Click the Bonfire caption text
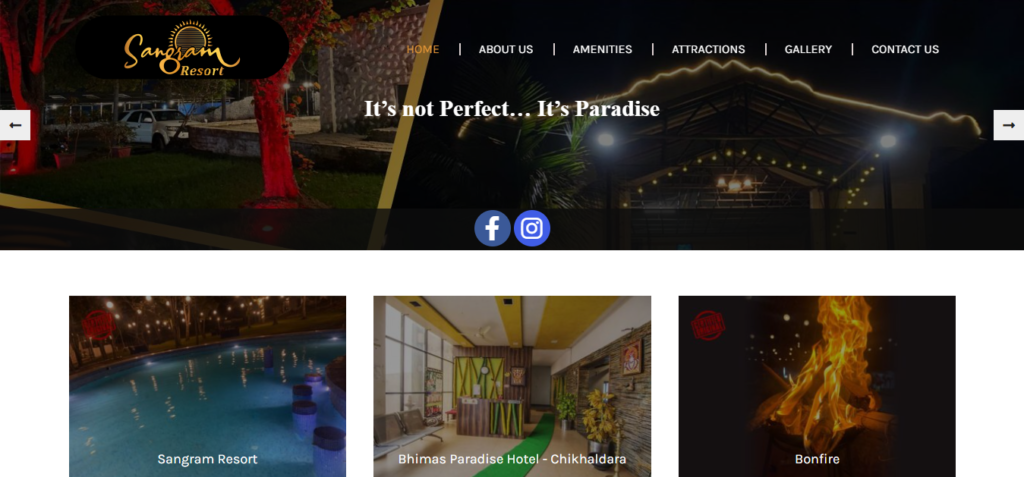 [817, 459]
